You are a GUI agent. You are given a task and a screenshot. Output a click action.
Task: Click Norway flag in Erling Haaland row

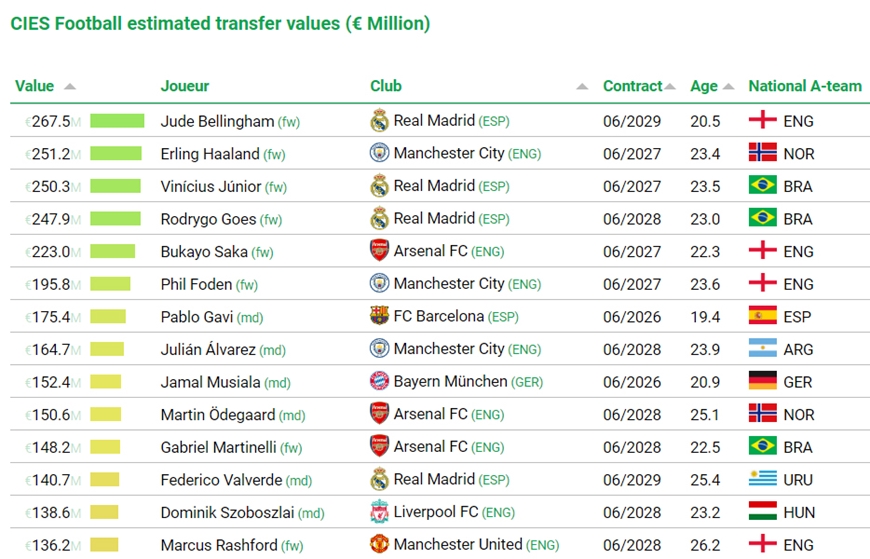762,153
